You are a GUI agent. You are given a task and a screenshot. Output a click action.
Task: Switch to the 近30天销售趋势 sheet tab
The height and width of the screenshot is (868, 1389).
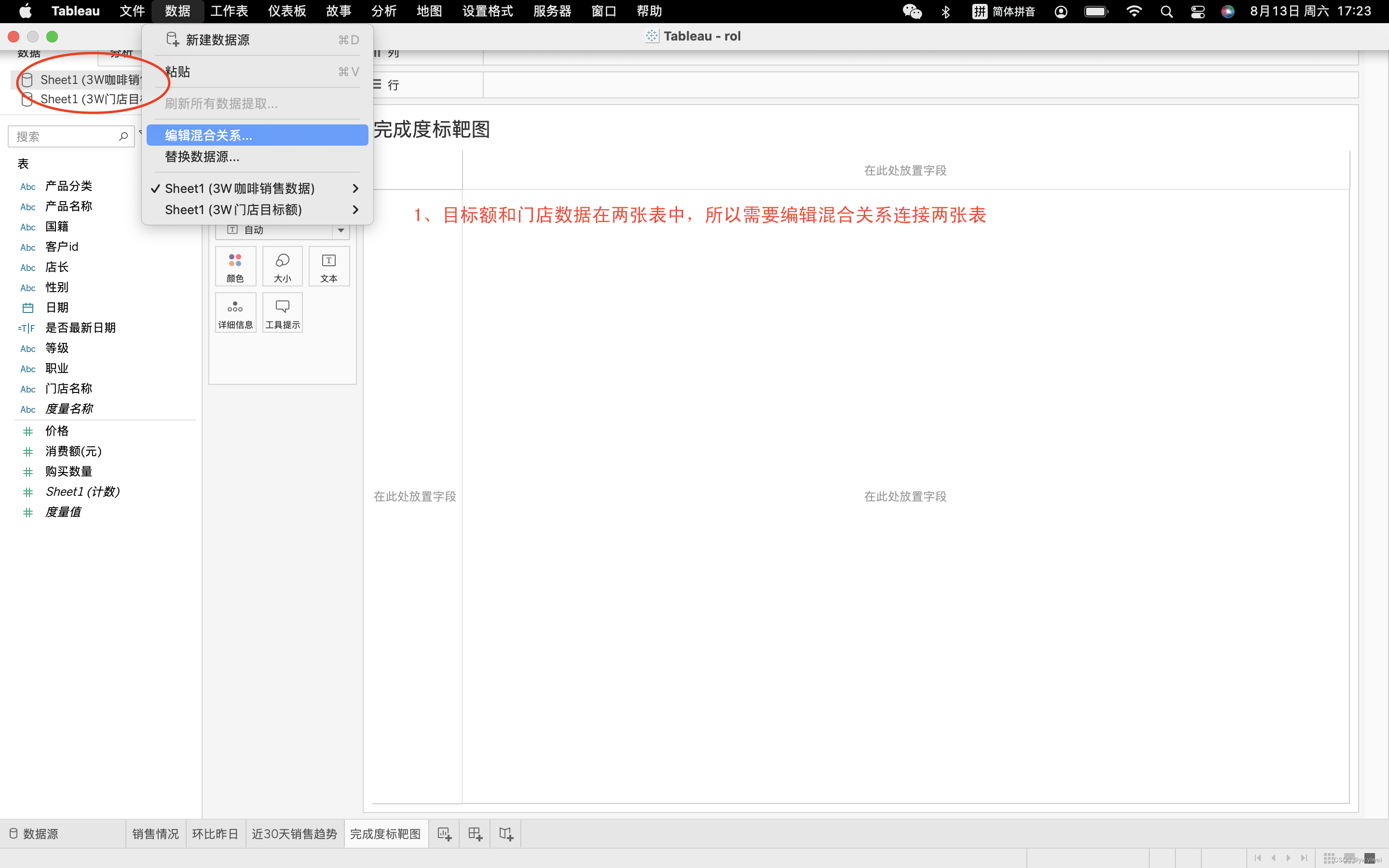(295, 834)
